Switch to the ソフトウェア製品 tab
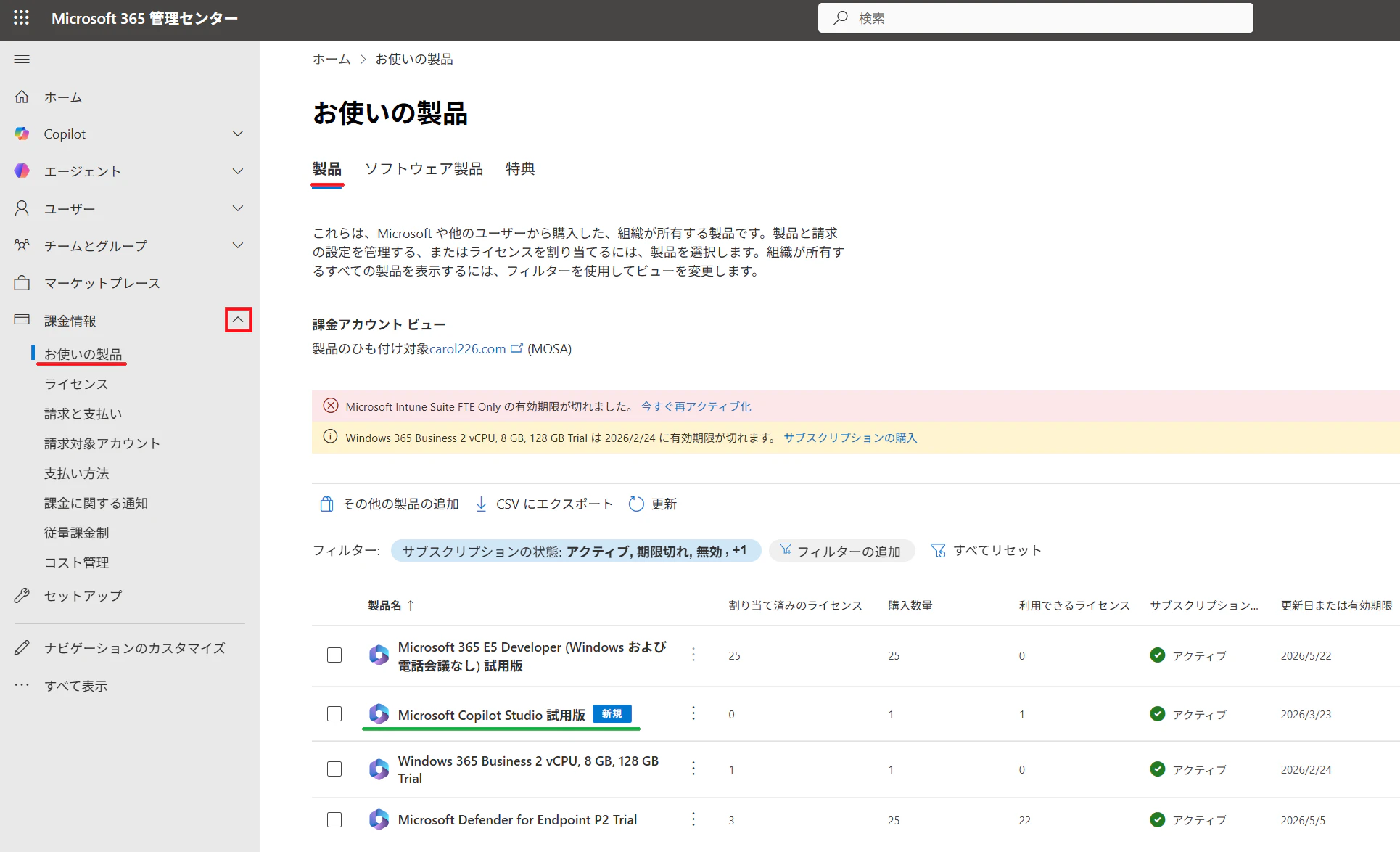Viewport: 1400px width, 852px height. 424,168
